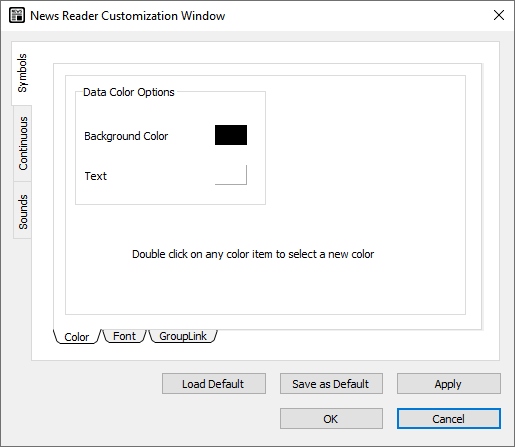The width and height of the screenshot is (515, 447).
Task: Select the white Text color swatch
Action: click(231, 175)
